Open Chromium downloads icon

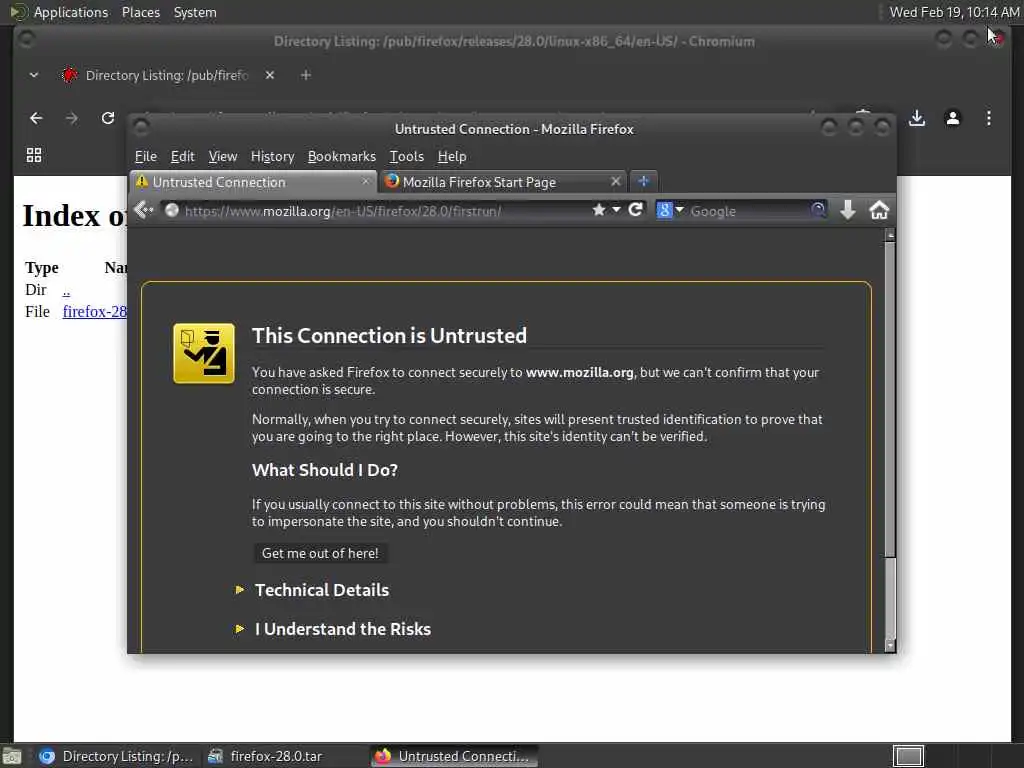point(917,118)
